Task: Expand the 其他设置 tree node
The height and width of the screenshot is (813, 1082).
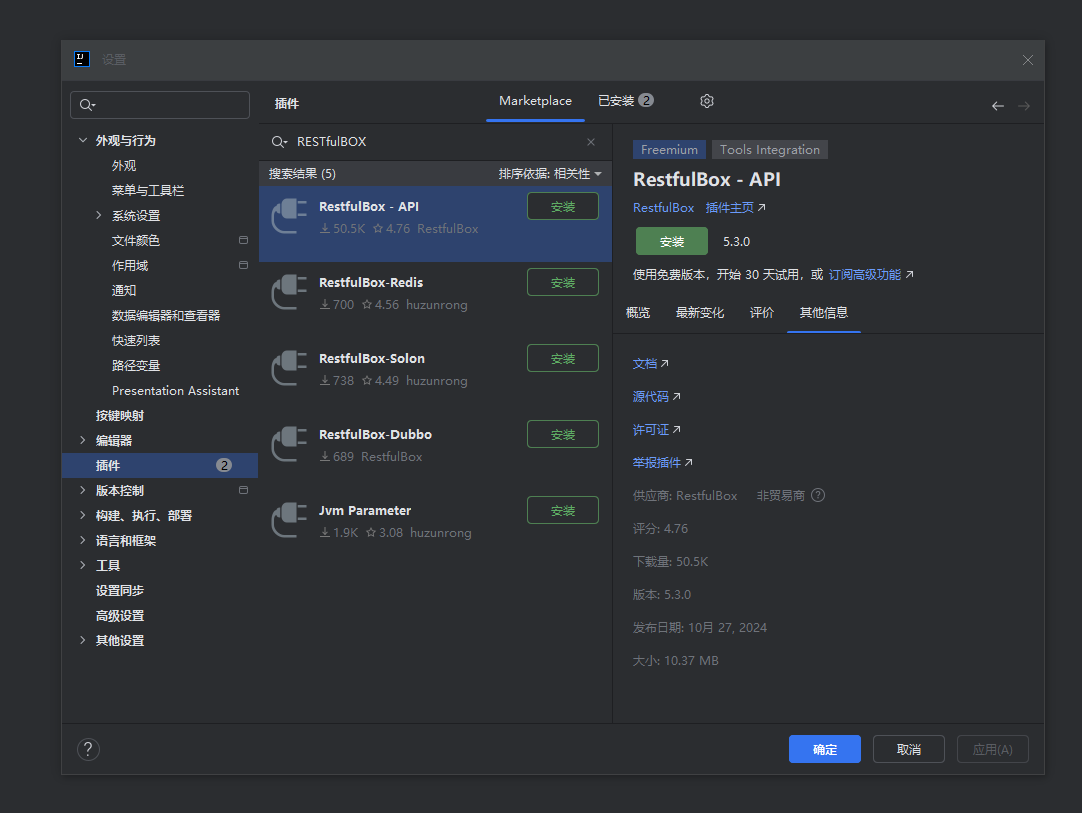Action: 83,640
